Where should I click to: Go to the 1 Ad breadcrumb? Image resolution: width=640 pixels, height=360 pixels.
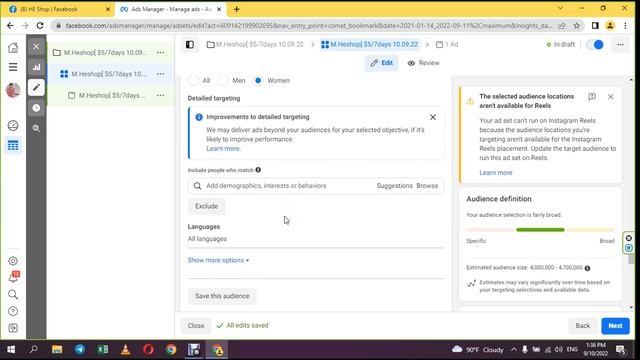click(447, 44)
